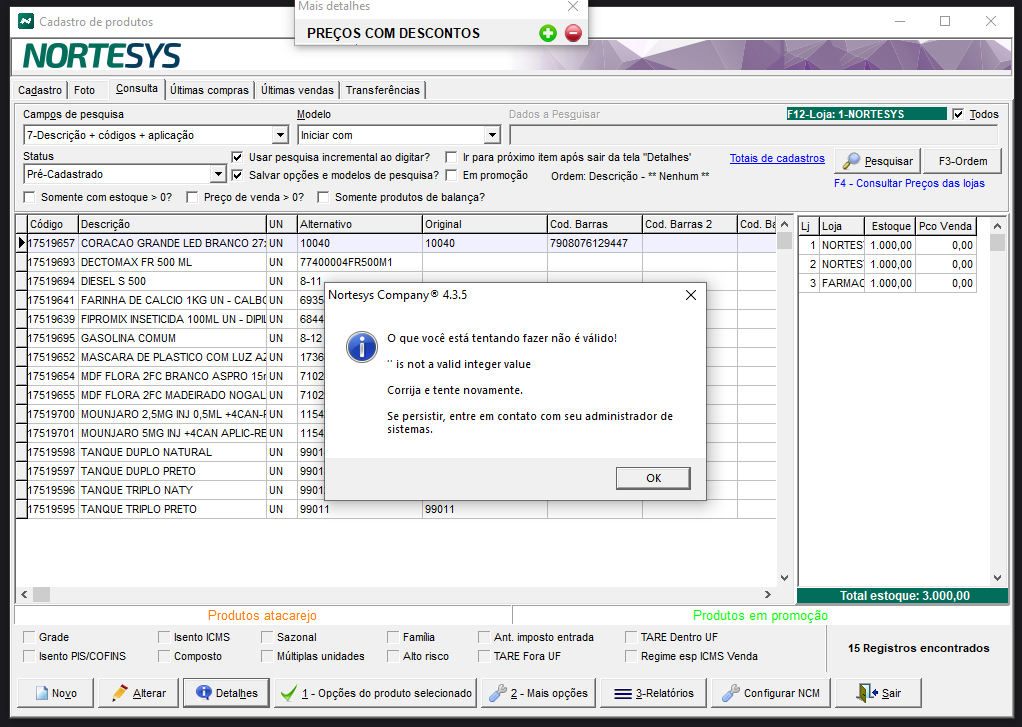Viewport: 1022px width, 727px height.
Task: Expand Campos de pesquisa dropdown
Action: (280, 135)
